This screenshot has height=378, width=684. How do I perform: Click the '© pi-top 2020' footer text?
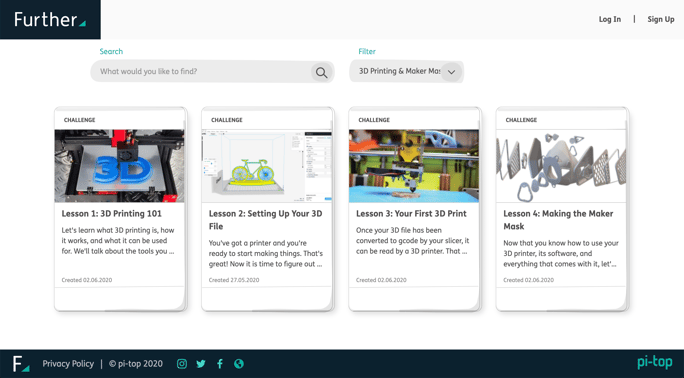[x=135, y=364]
